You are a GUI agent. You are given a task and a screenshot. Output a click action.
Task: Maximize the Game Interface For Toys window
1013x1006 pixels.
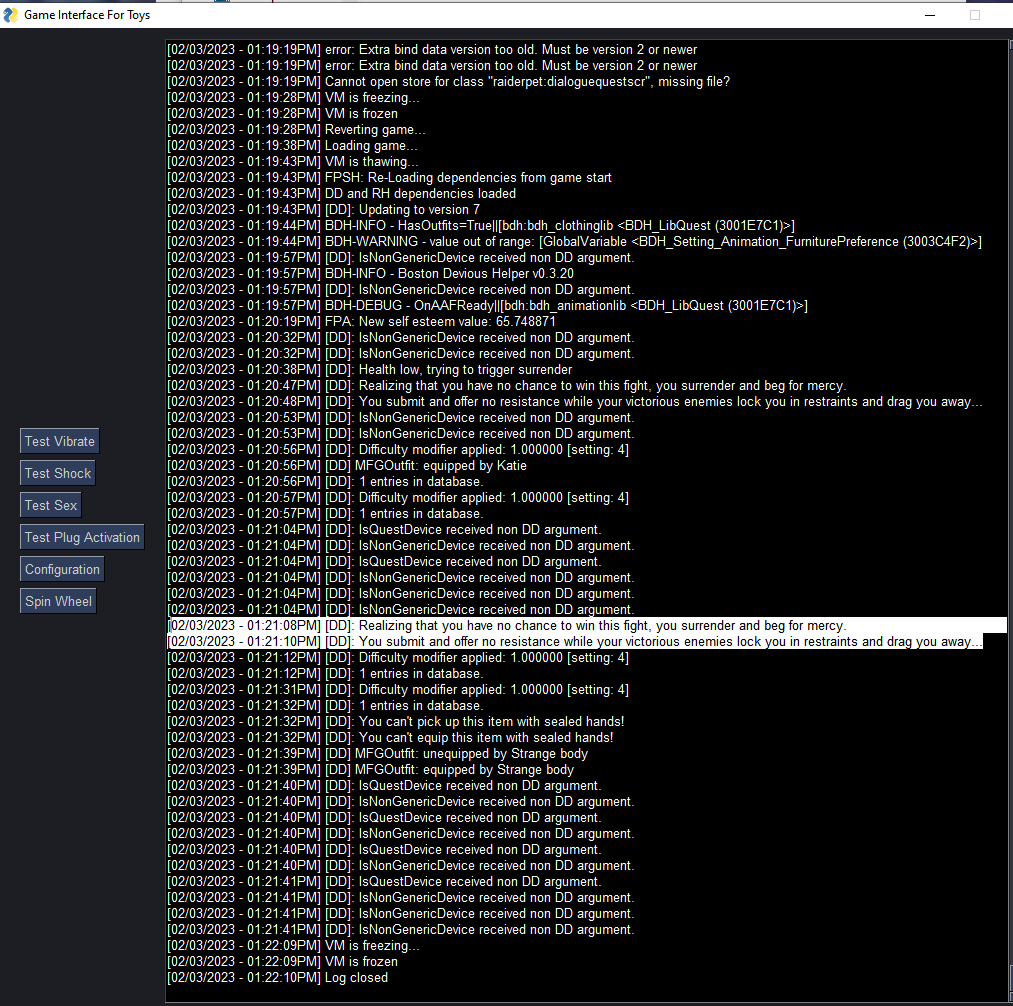coord(975,15)
